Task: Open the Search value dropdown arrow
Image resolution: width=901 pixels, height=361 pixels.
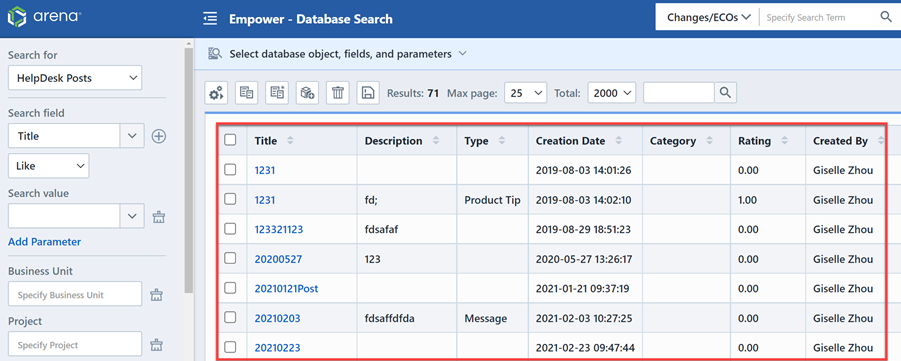Action: pos(132,216)
